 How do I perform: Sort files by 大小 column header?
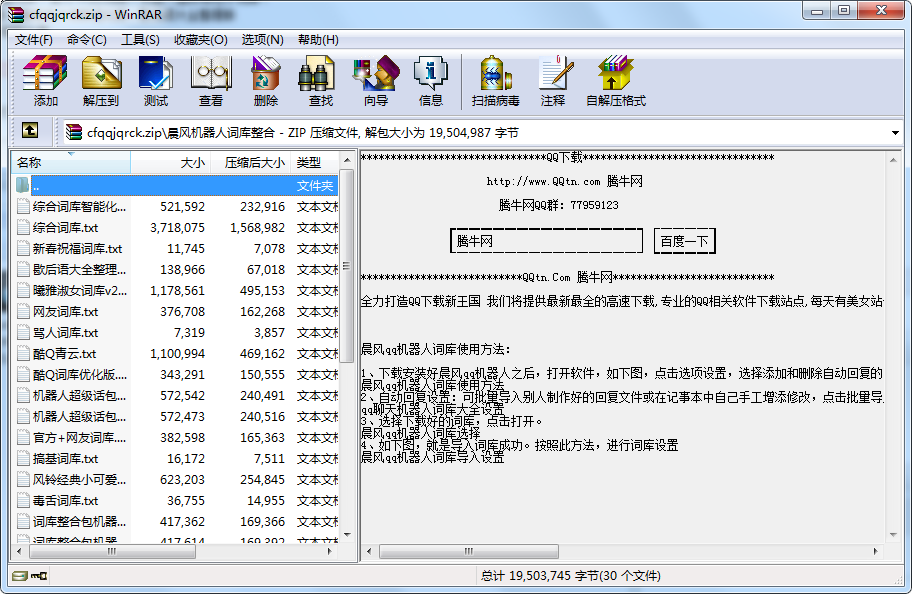pos(170,162)
